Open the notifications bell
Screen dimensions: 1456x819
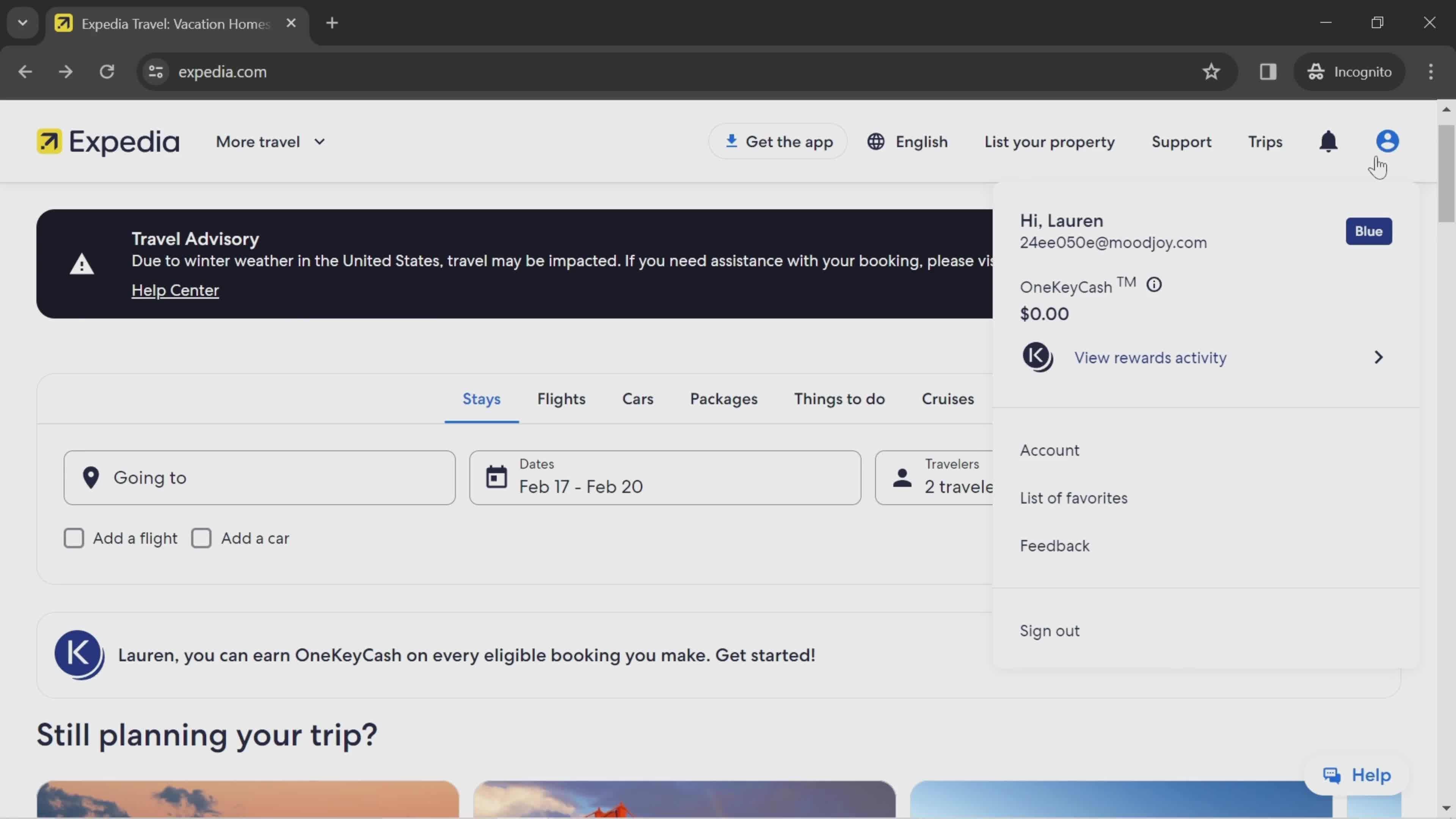(x=1328, y=141)
